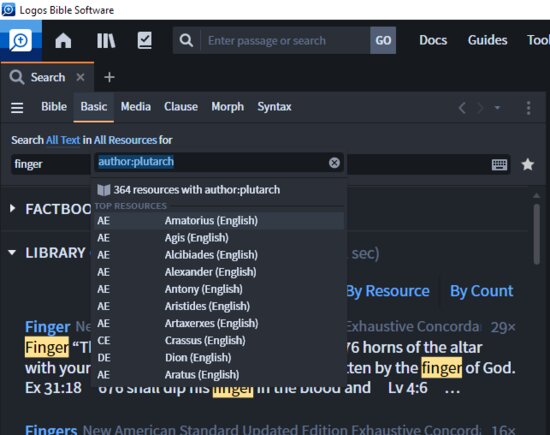
Task: Sort results By Count
Action: pyautogui.click(x=481, y=291)
